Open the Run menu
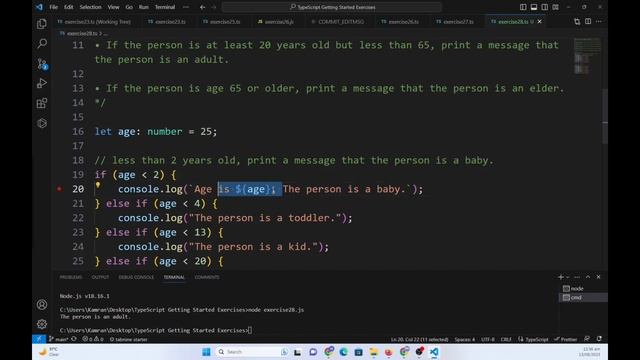The height and width of the screenshot is (360, 640). [144, 7]
